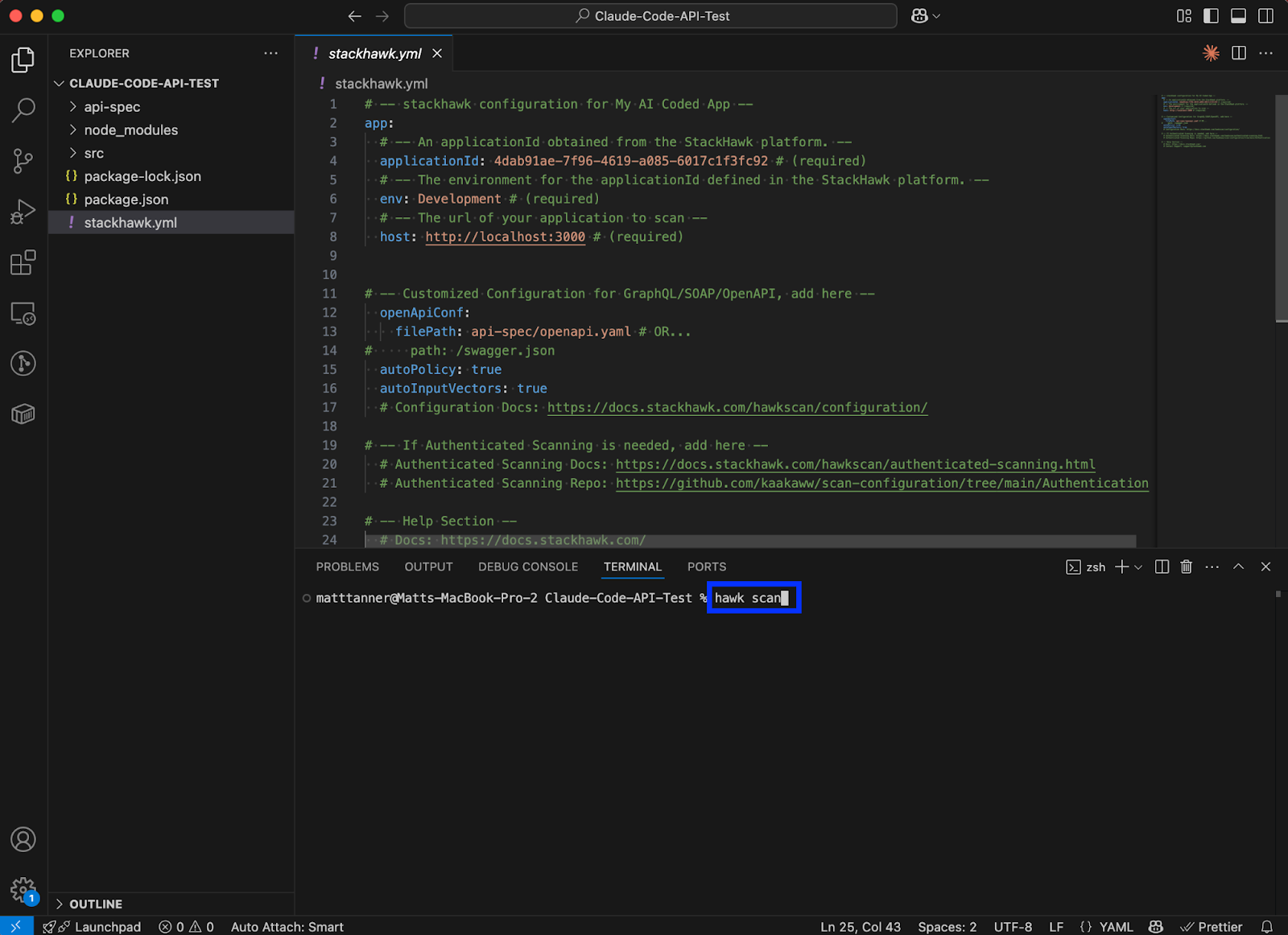This screenshot has height=935, width=1288.
Task: Open the hawkscan configuration docs link
Action: 737,407
